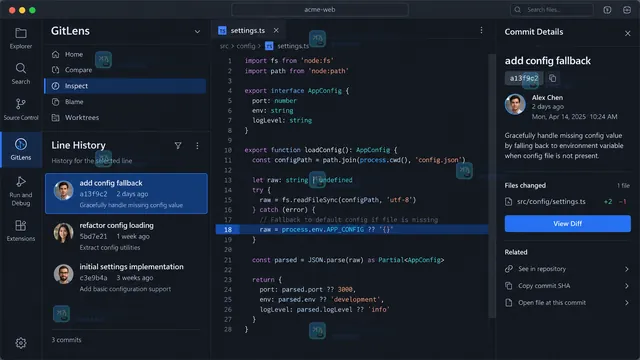Screen dimensions: 640x360
Task: Filter the Line History list
Action: pyautogui.click(x=178, y=145)
